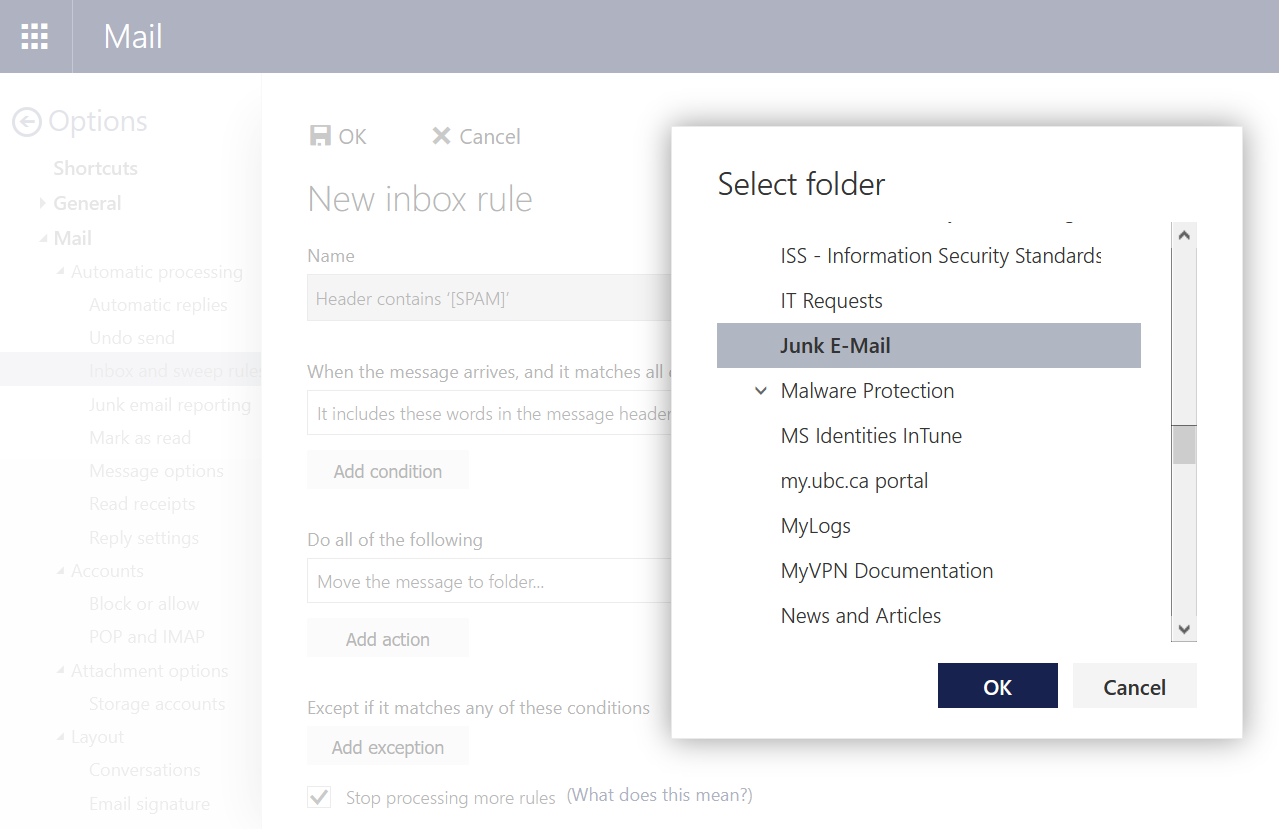Select the Junk E-Mail folder
This screenshot has height=829, width=1279.
(835, 346)
